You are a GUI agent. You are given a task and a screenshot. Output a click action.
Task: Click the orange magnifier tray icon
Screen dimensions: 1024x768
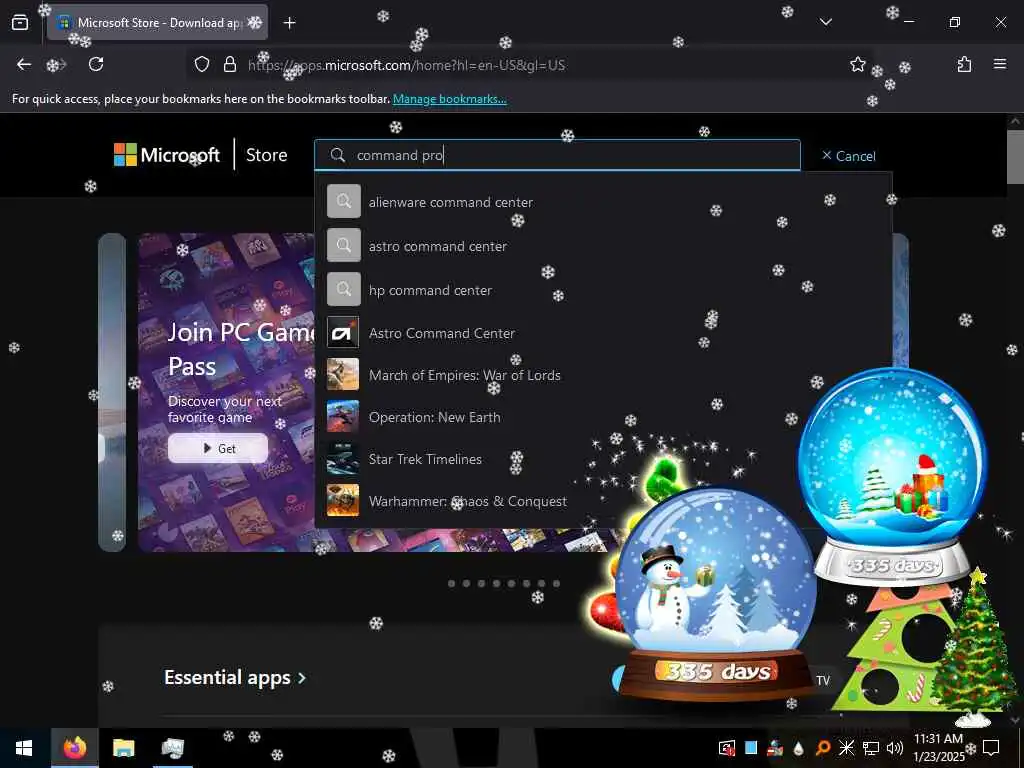click(823, 748)
